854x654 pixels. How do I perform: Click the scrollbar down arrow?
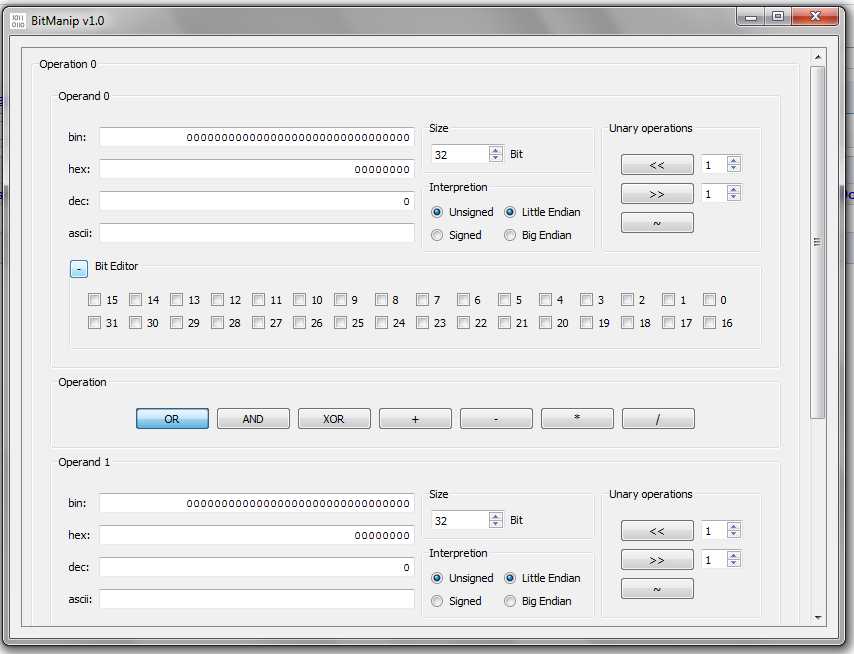(818, 618)
